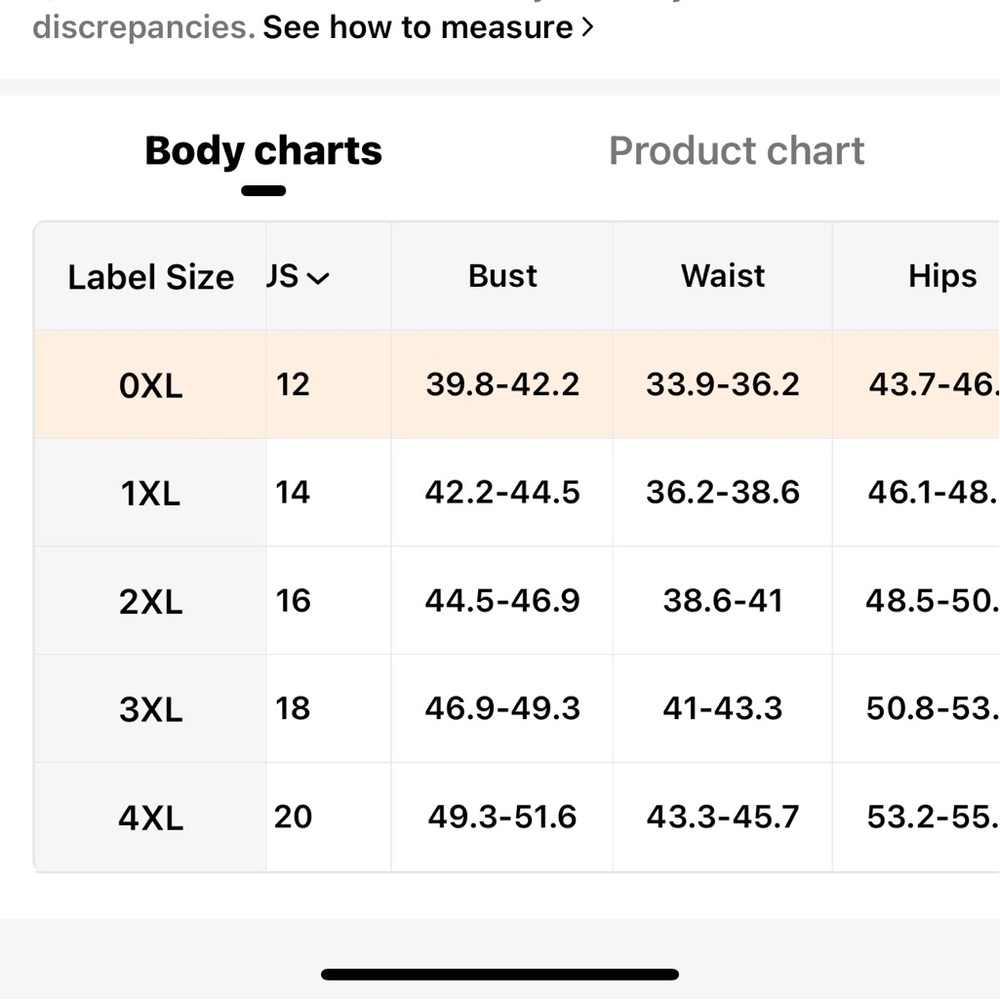1000x1000 pixels.
Task: Select the 0XL size row label
Action: 151,385
